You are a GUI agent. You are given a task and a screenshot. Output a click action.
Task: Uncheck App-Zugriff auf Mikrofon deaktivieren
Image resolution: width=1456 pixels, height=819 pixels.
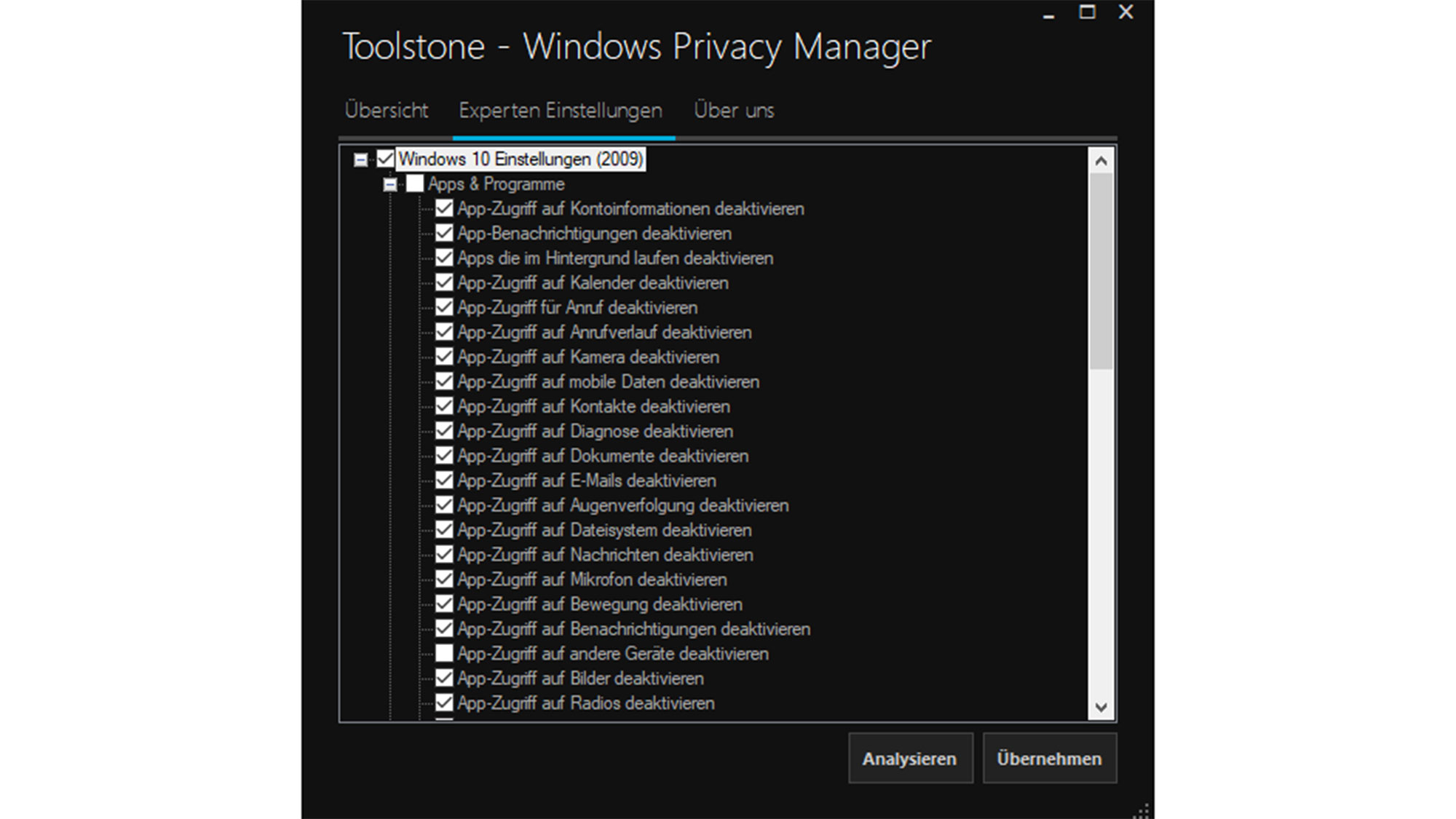[444, 579]
